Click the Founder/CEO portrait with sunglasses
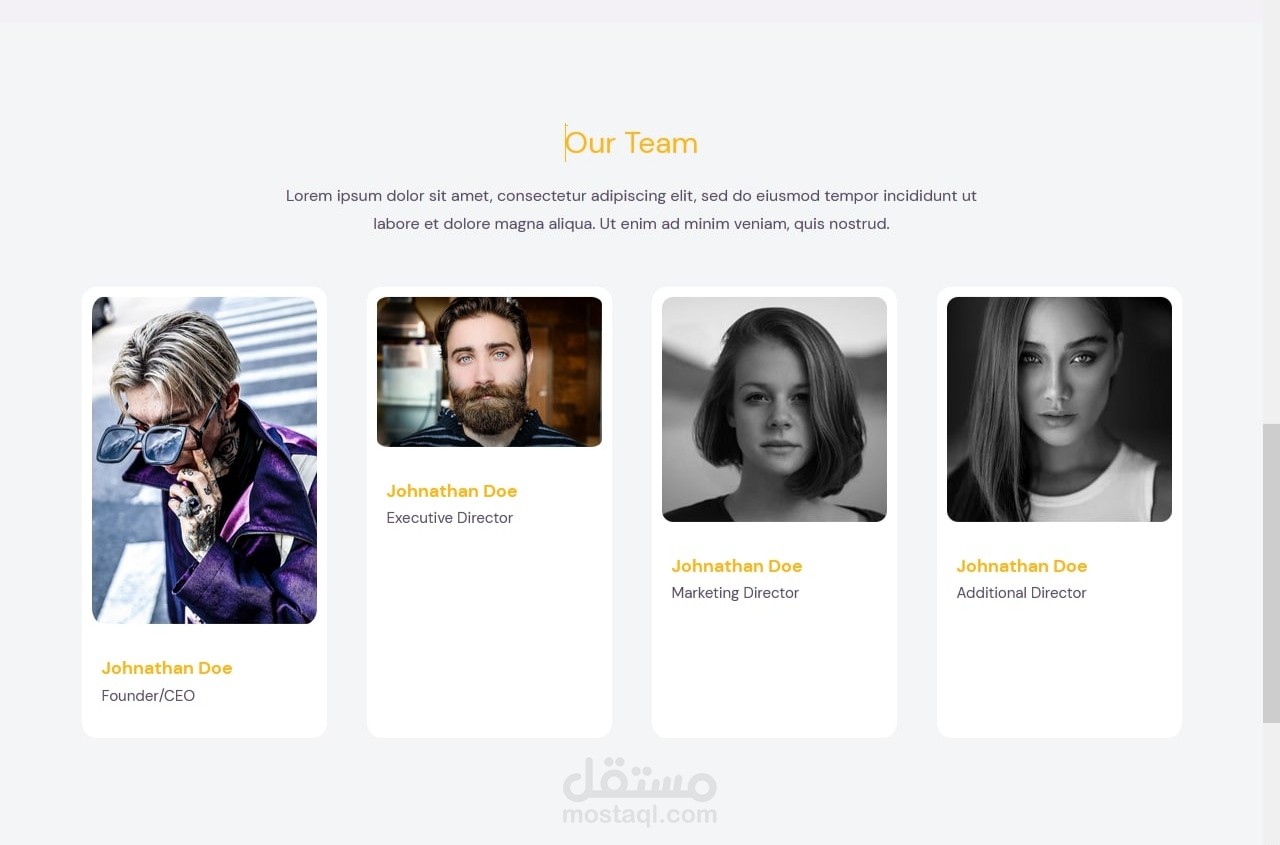 [x=204, y=460]
